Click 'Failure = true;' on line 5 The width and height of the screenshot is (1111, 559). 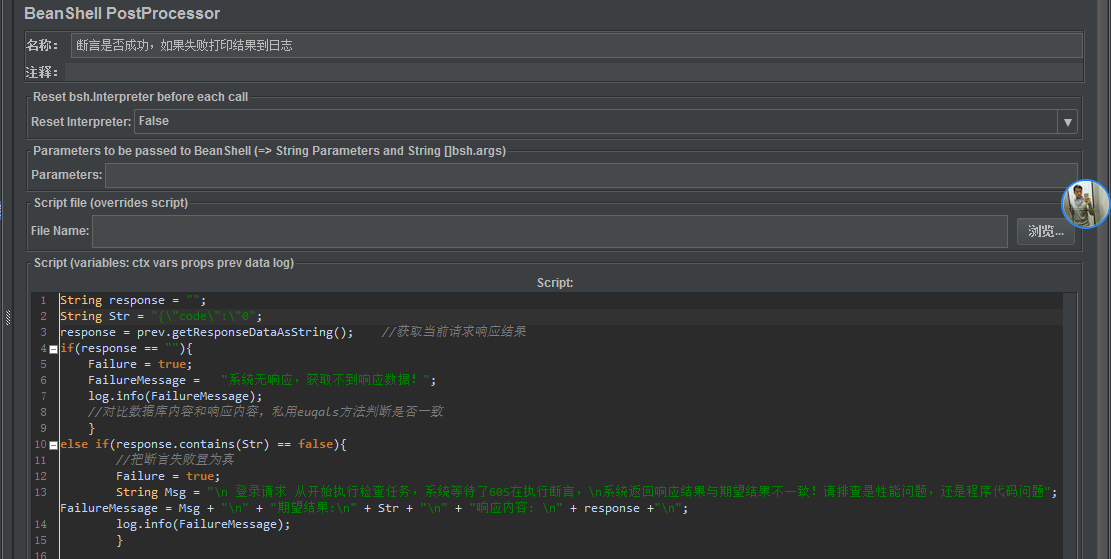tap(140, 364)
